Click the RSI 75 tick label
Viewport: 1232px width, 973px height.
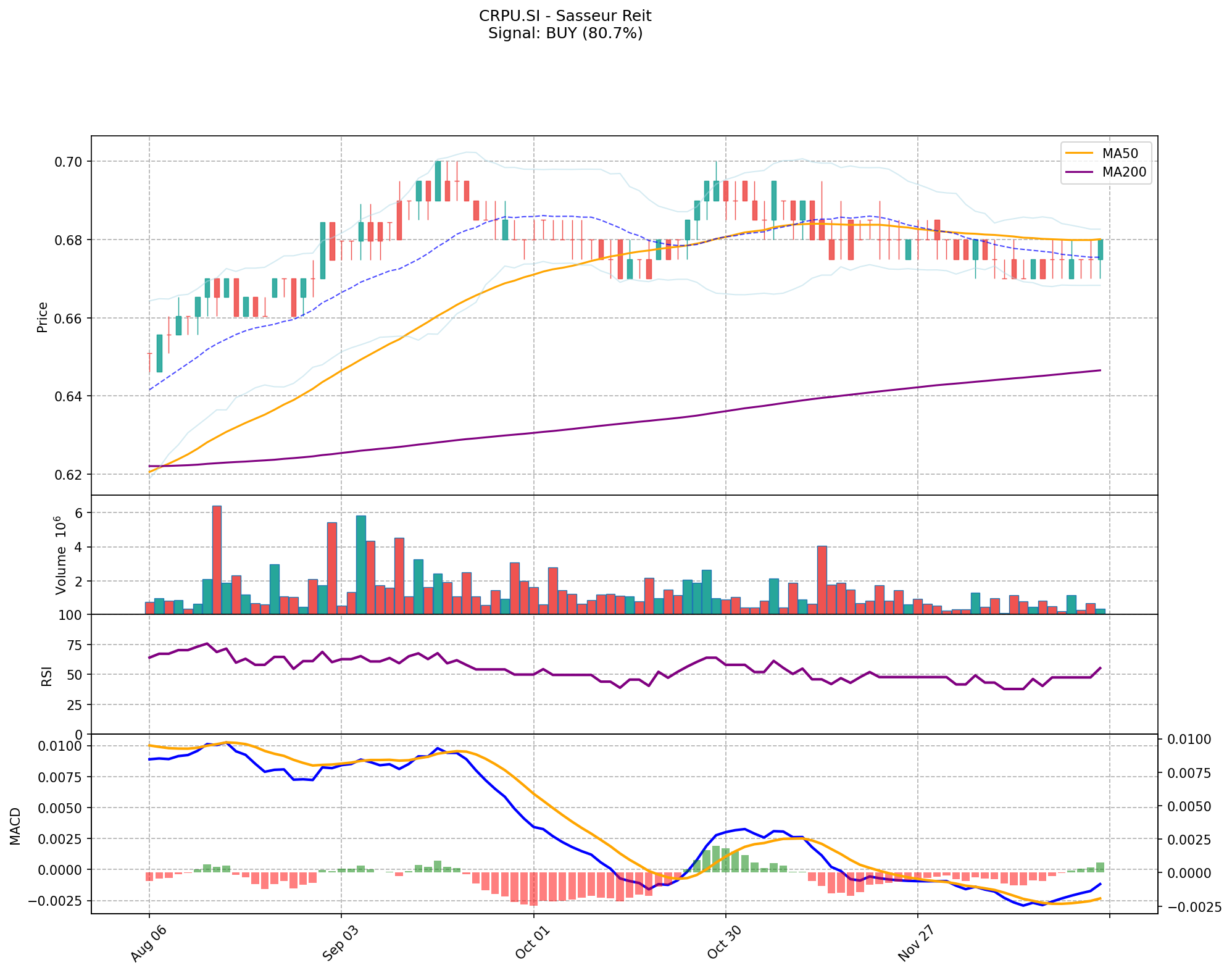(x=73, y=645)
